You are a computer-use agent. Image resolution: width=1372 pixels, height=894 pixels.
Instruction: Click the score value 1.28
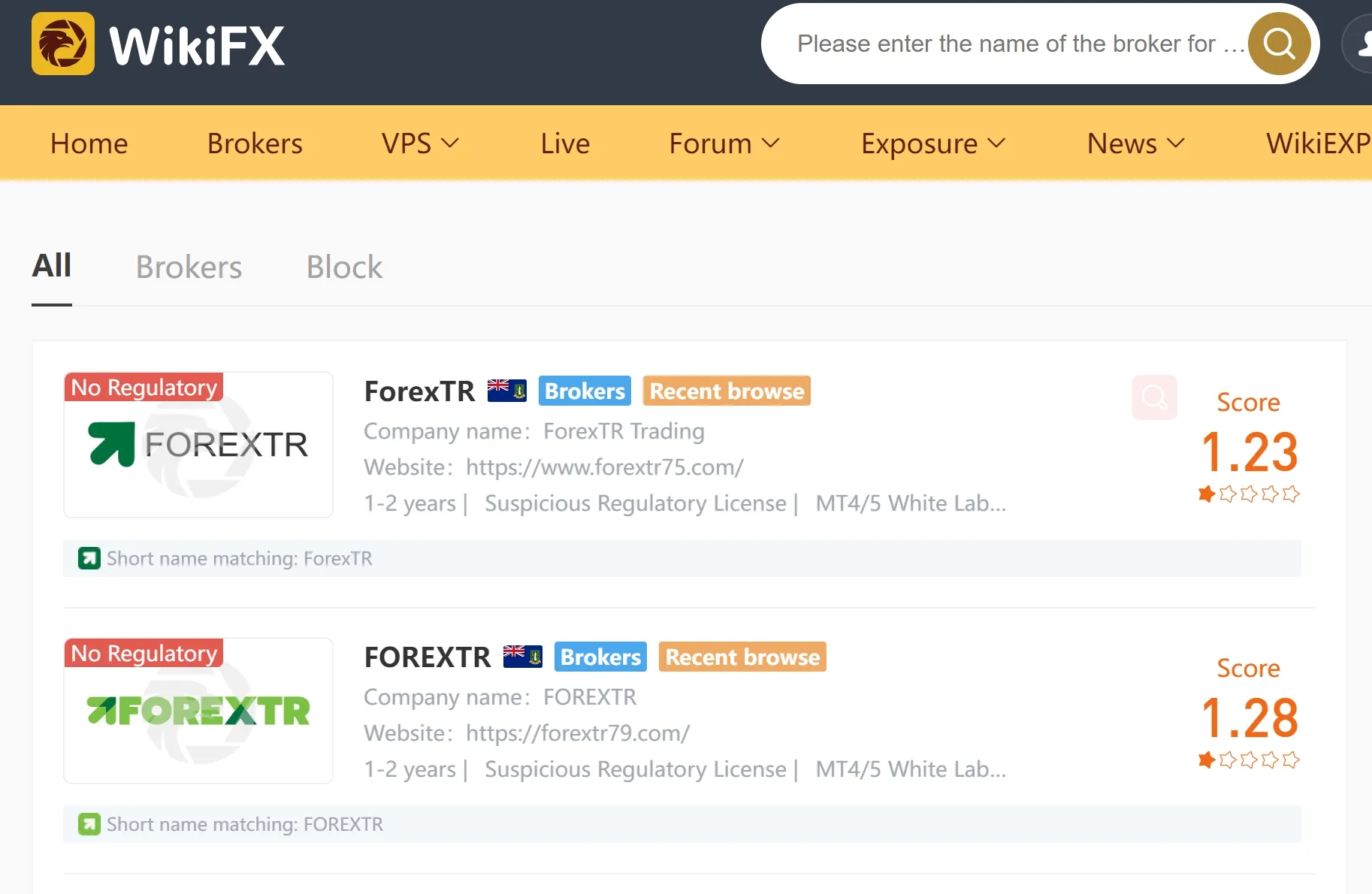click(x=1250, y=717)
